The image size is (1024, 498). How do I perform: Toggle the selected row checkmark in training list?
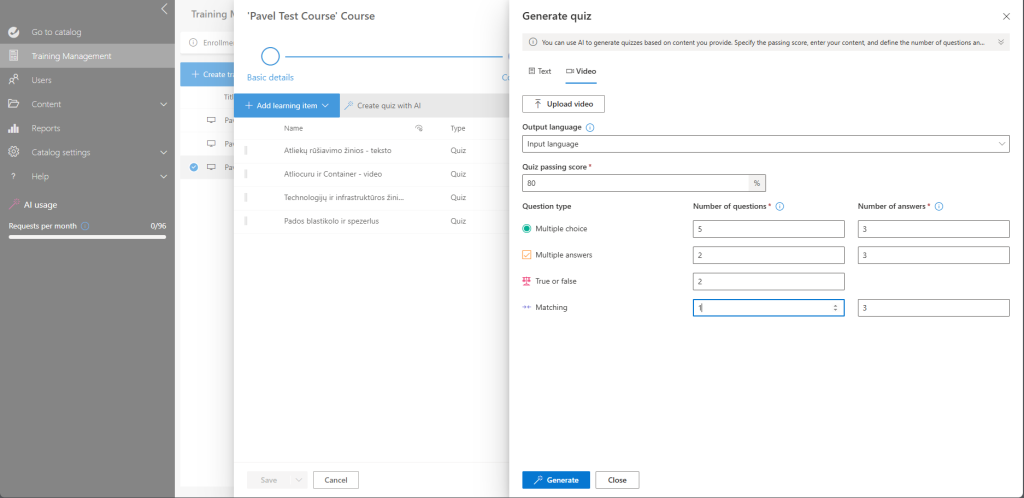point(193,168)
